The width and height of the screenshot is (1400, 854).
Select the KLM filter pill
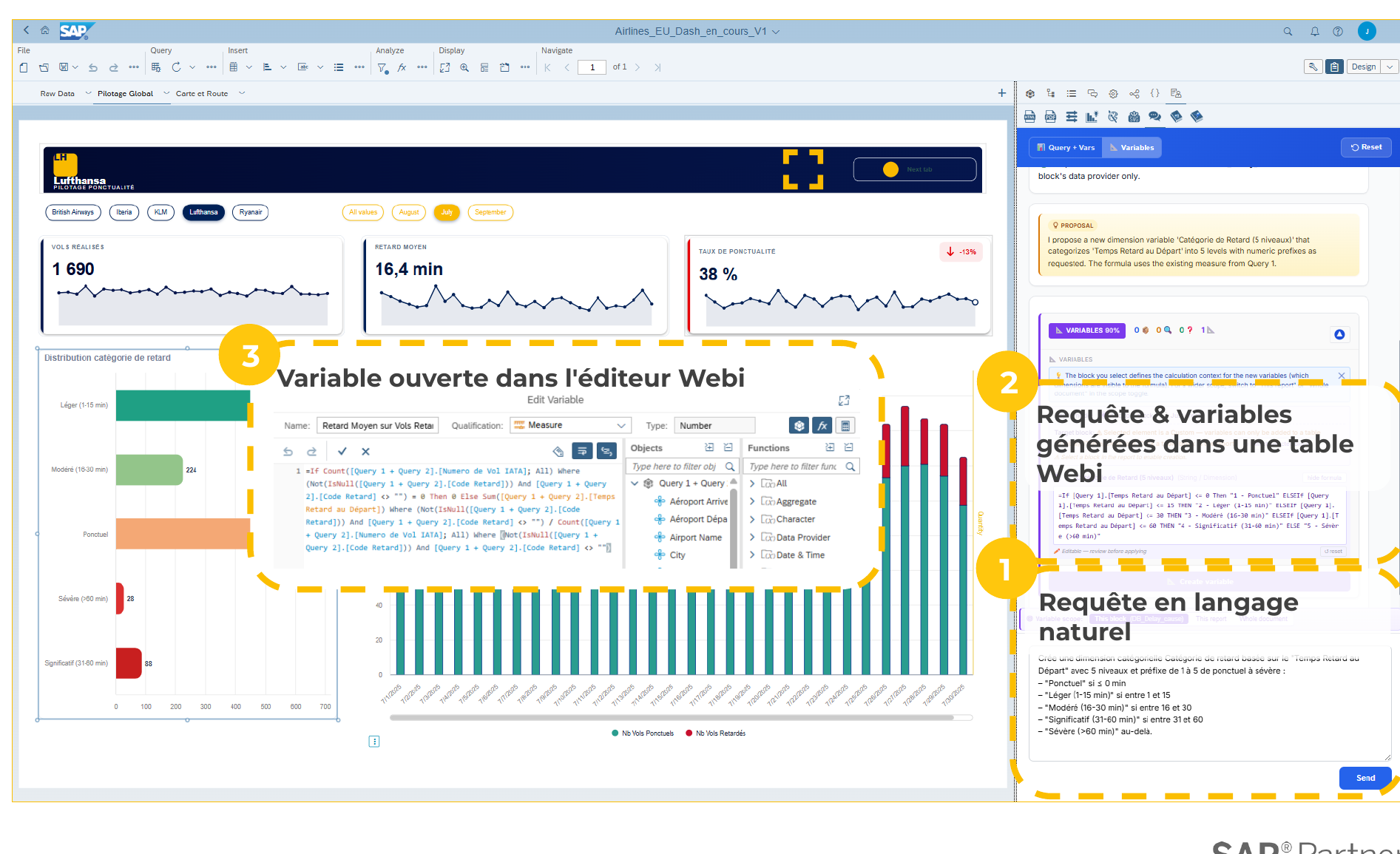pyautogui.click(x=160, y=212)
